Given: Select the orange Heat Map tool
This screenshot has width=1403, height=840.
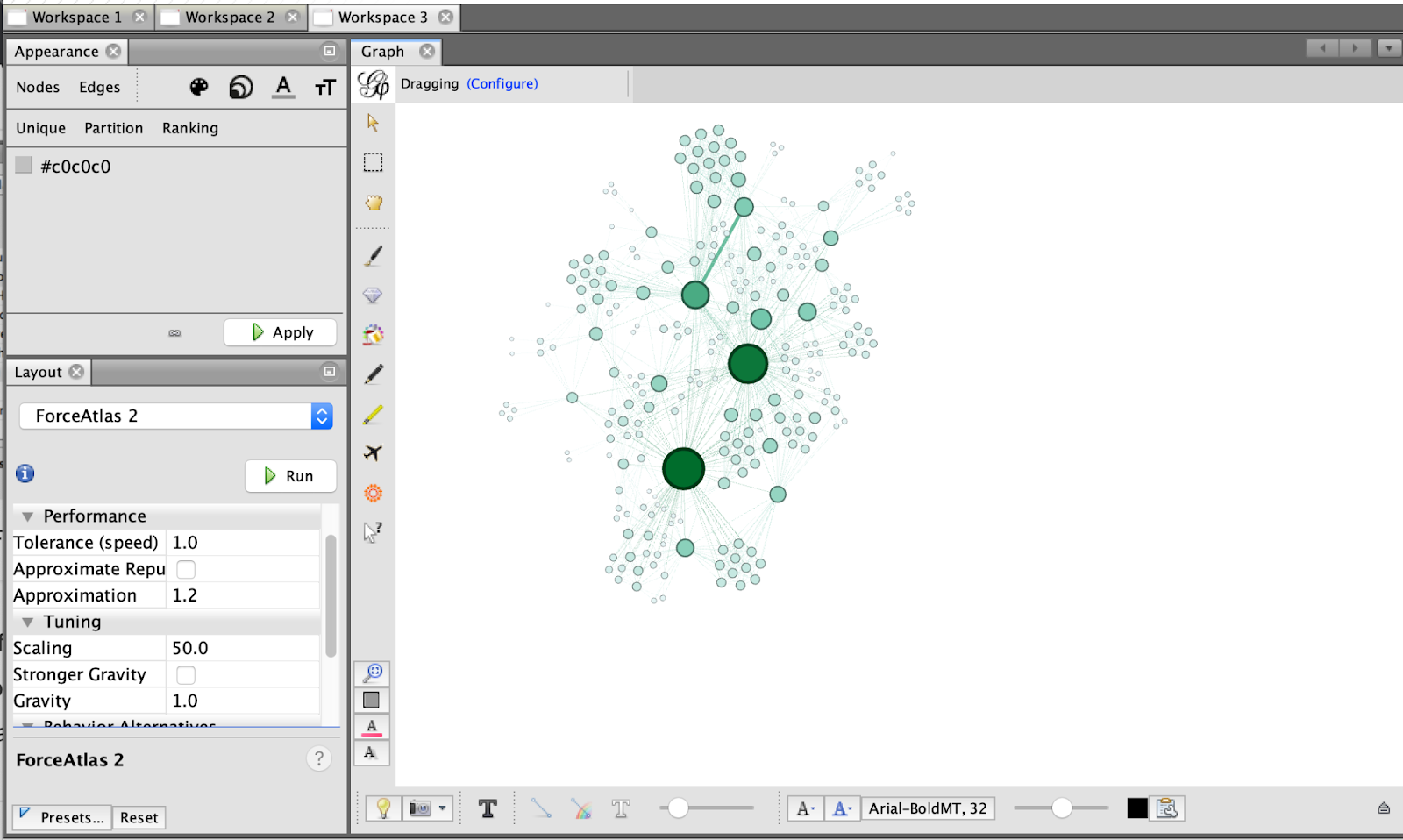Looking at the screenshot, I should click(373, 493).
